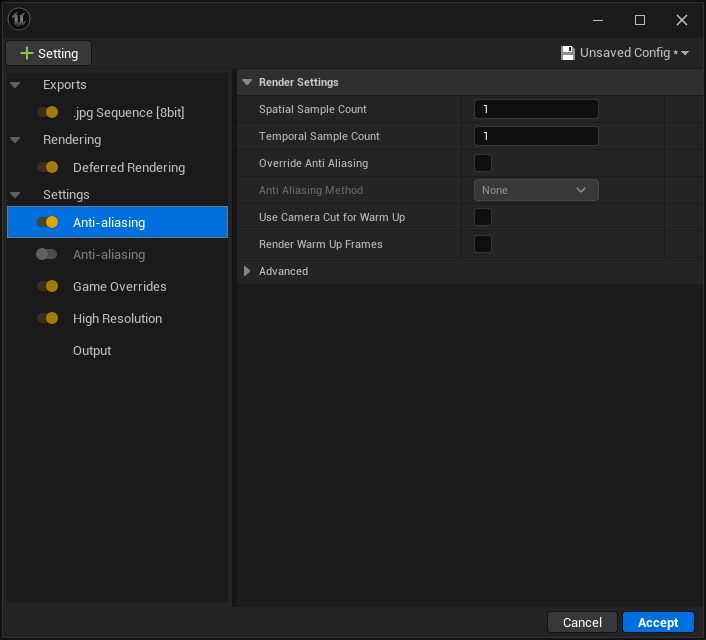
Task: Check Render Warm Up Frames
Action: pos(483,244)
